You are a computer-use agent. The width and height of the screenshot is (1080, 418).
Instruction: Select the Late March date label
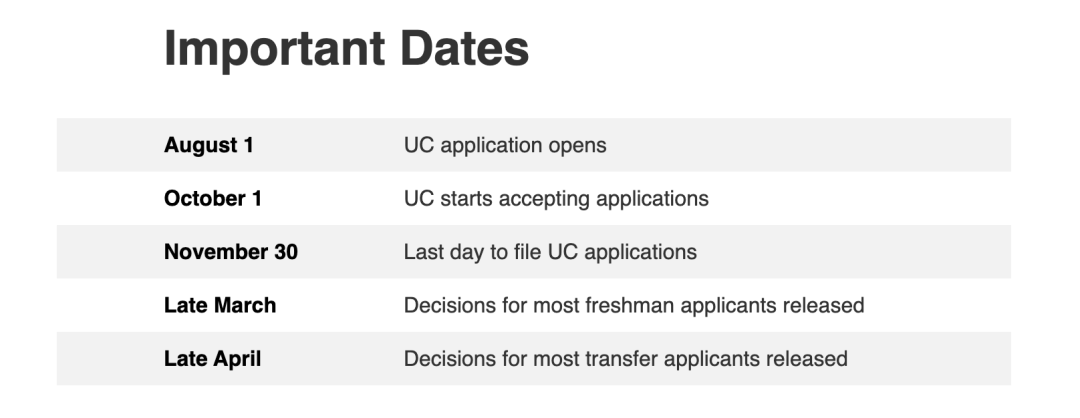(x=220, y=305)
